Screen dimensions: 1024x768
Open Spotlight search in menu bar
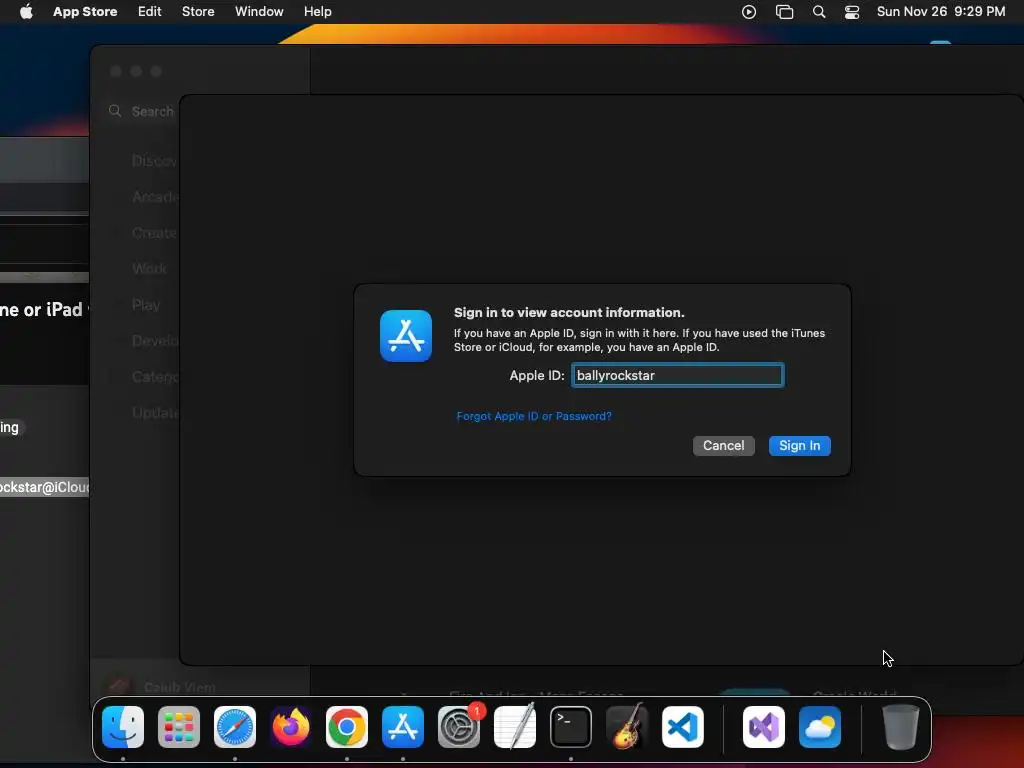[x=819, y=12]
